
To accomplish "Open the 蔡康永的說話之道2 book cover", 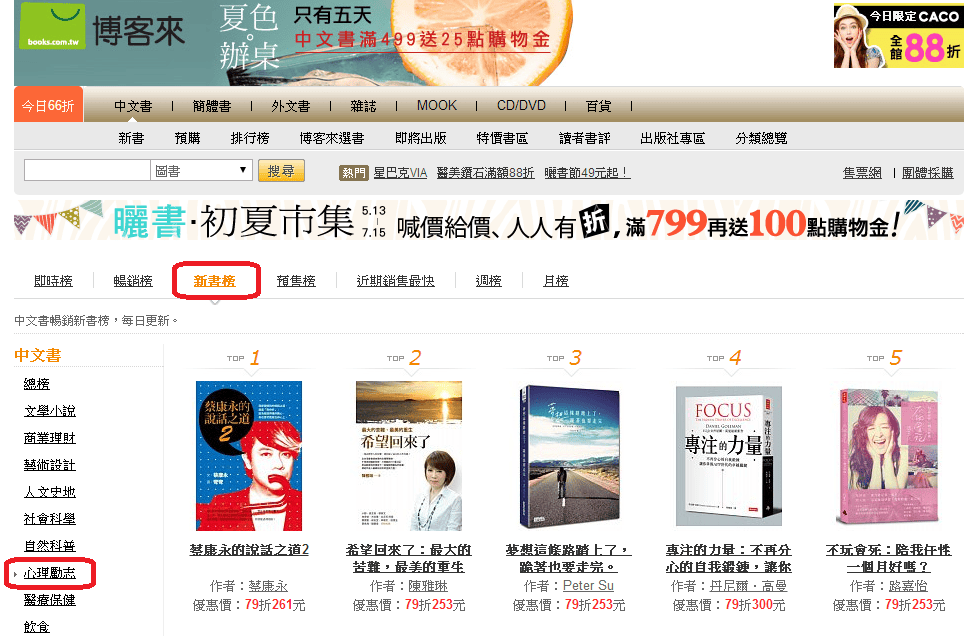I will point(249,456).
